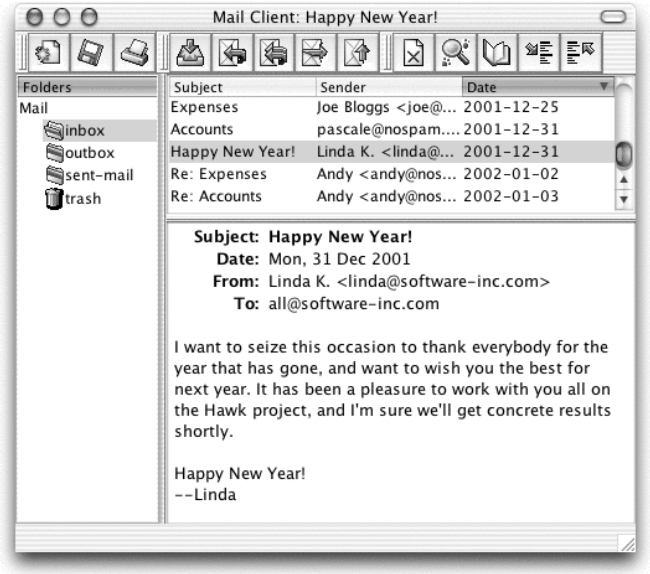The image size is (650, 574).
Task: Click the message list scrollbar down arrow
Action: click(625, 199)
